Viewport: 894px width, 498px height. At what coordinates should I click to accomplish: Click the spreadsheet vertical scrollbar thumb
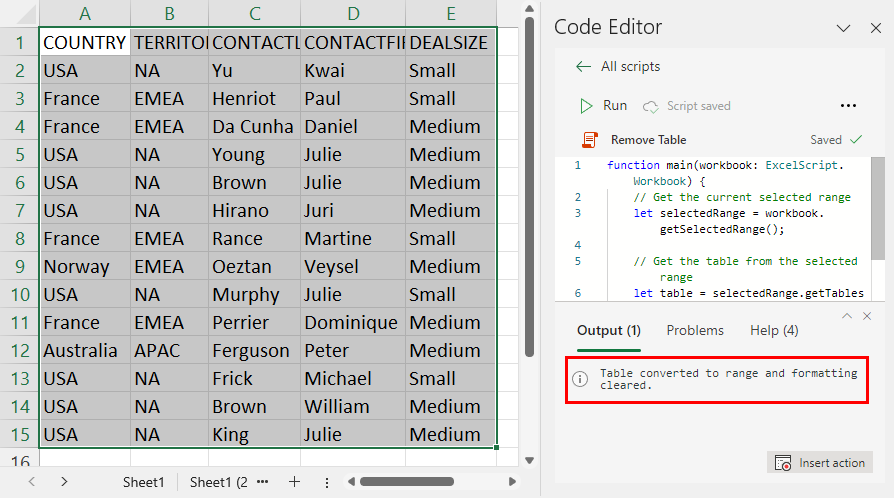[x=529, y=187]
